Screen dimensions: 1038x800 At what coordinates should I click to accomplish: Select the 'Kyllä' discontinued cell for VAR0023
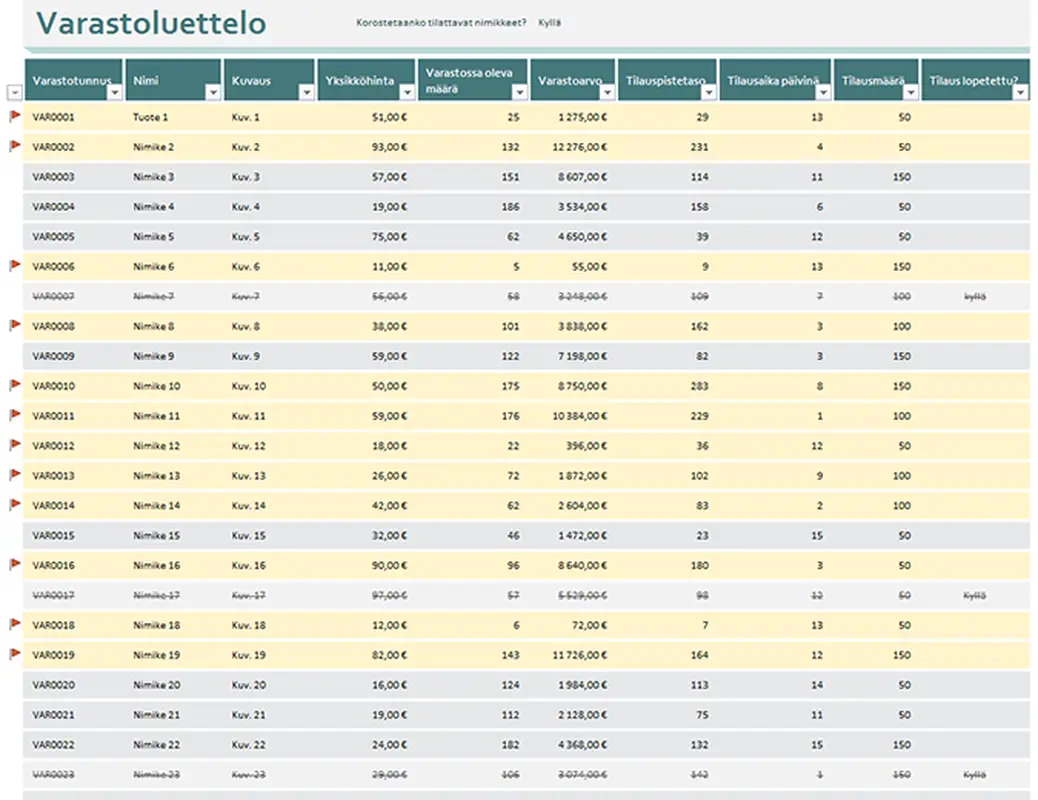point(974,774)
